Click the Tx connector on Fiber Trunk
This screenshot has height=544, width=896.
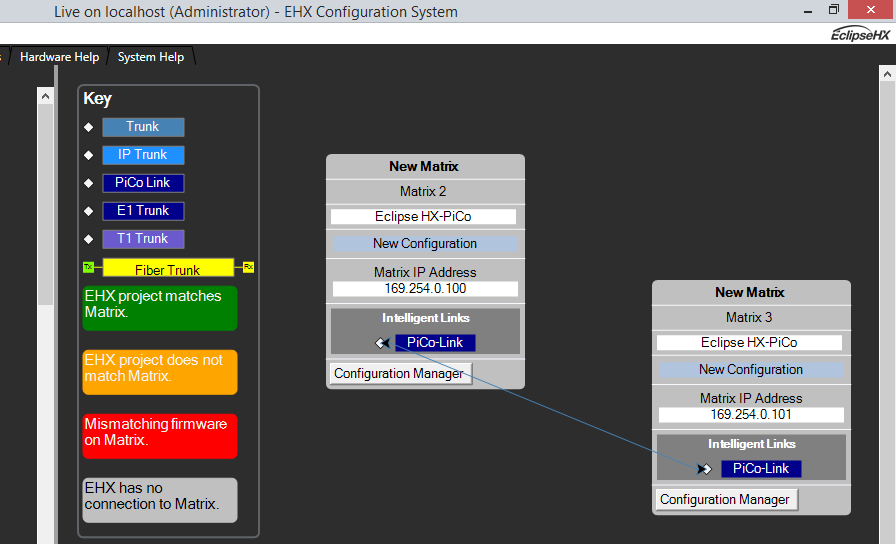(88, 267)
